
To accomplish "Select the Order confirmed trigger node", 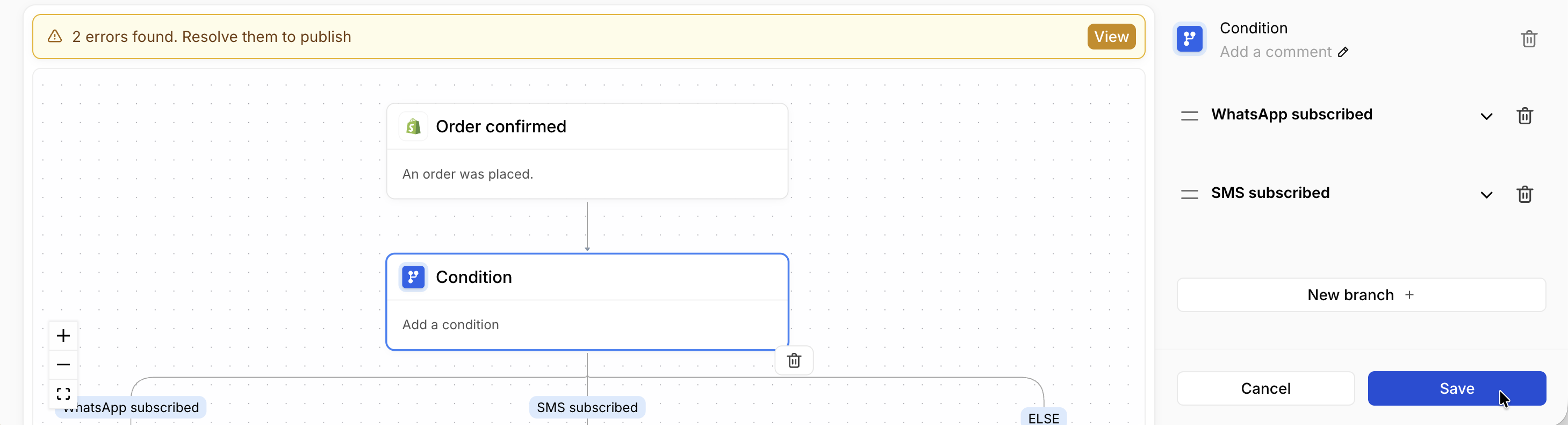I will click(587, 151).
